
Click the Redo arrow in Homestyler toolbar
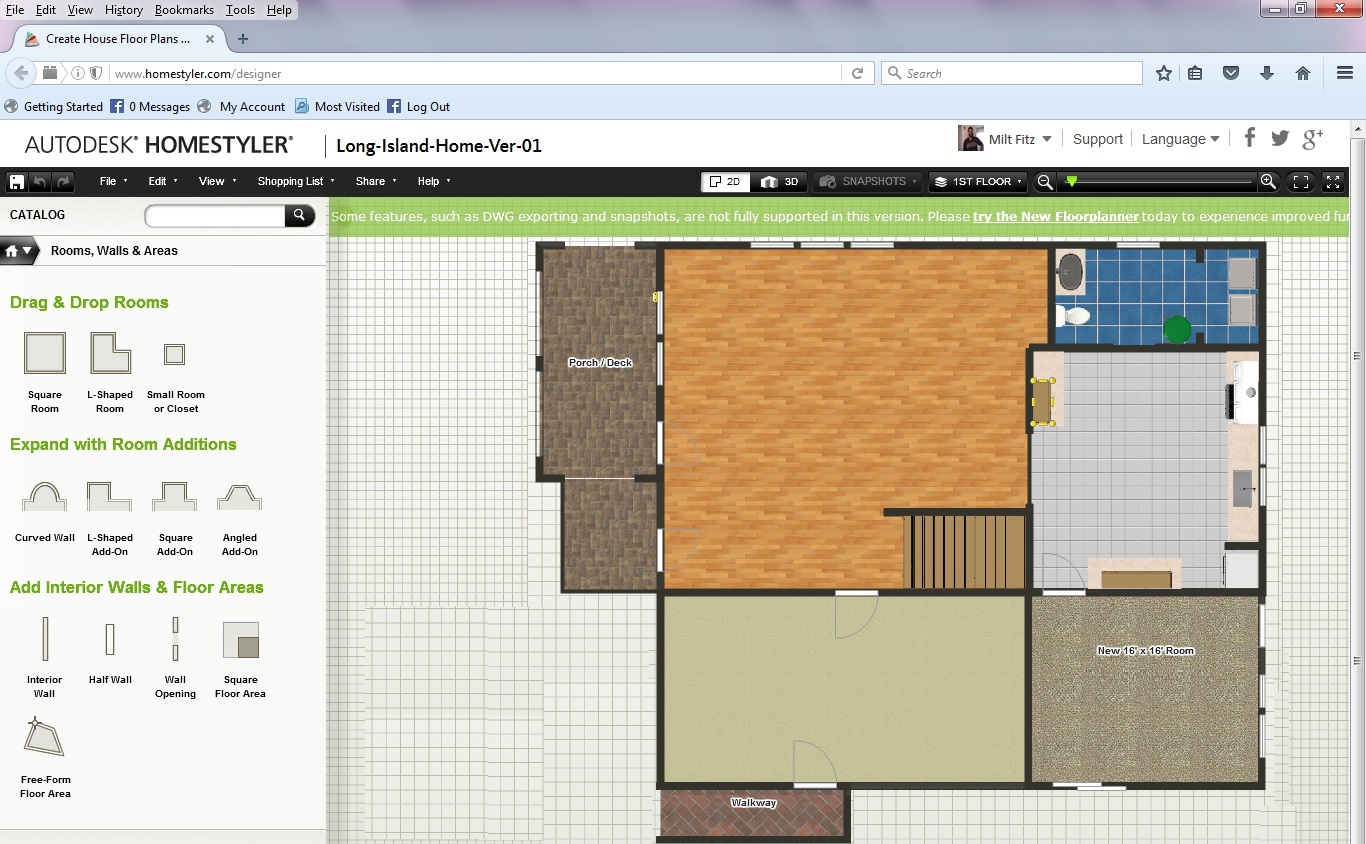click(63, 182)
